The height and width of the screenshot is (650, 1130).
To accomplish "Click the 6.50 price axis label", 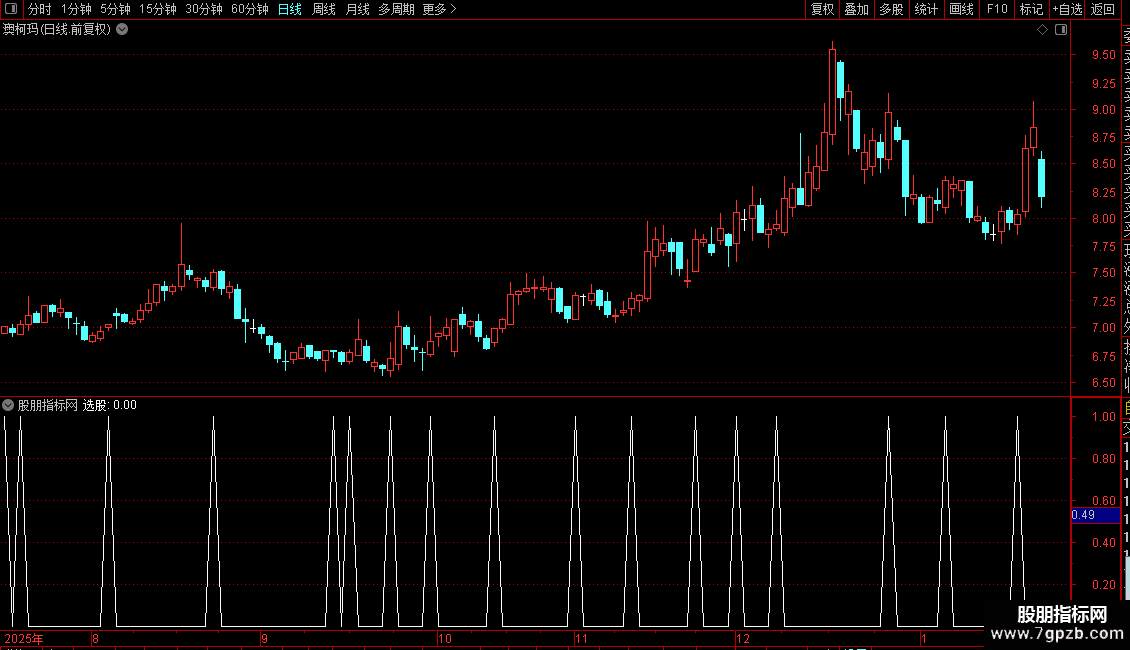I will click(x=1103, y=383).
